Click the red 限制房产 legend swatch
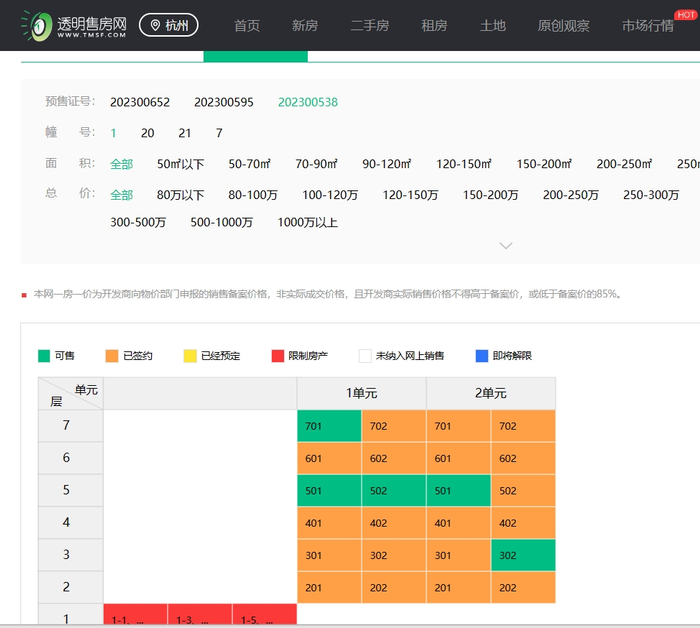Screen dimensions: 700x628 click(278, 356)
